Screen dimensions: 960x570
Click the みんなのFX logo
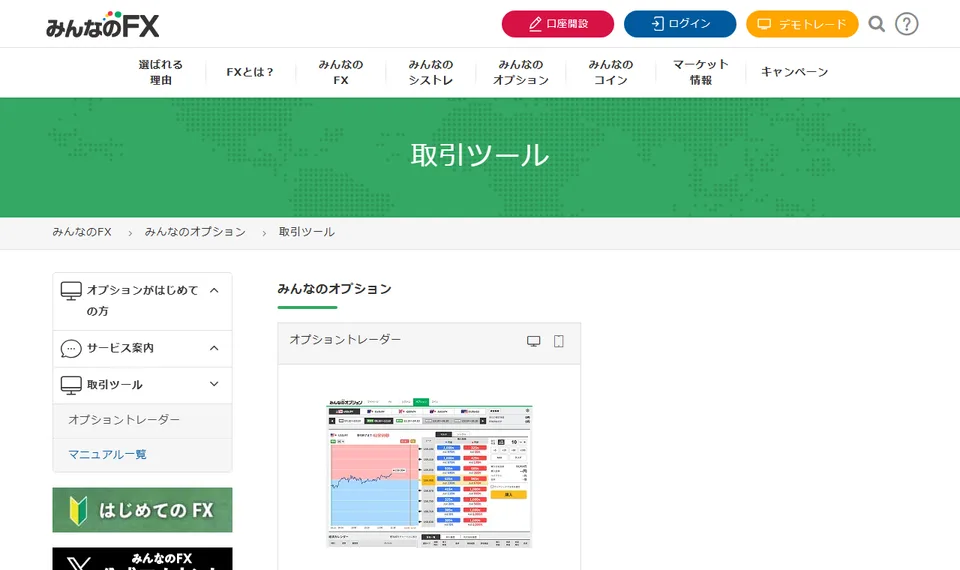click(x=102, y=24)
